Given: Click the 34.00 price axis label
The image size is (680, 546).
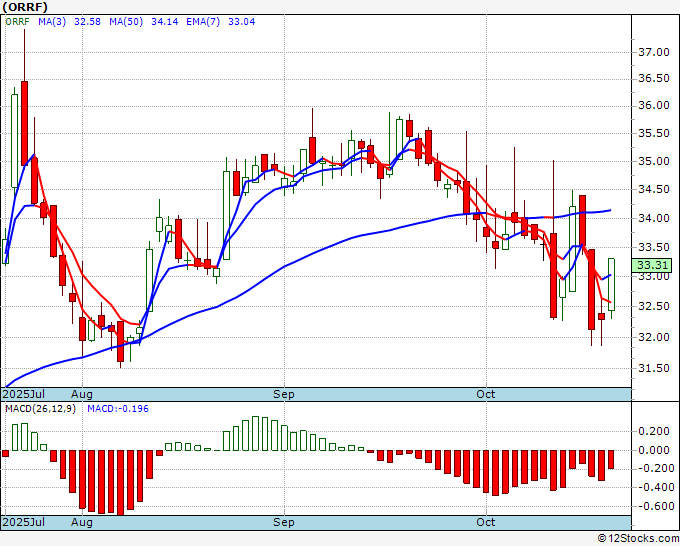Looking at the screenshot, I should tap(654, 218).
